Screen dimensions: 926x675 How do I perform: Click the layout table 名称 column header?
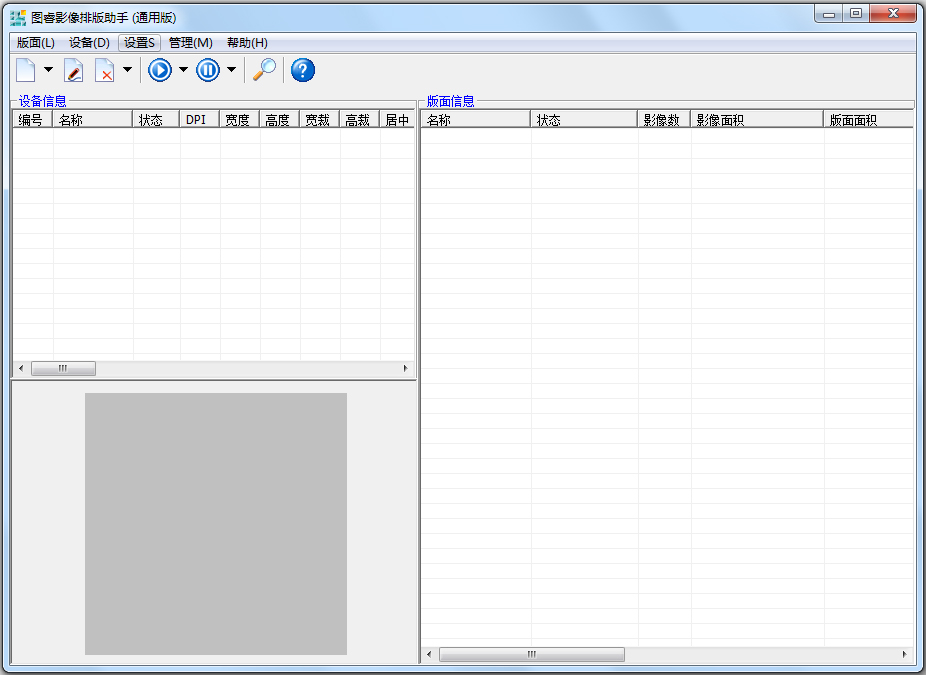476,120
